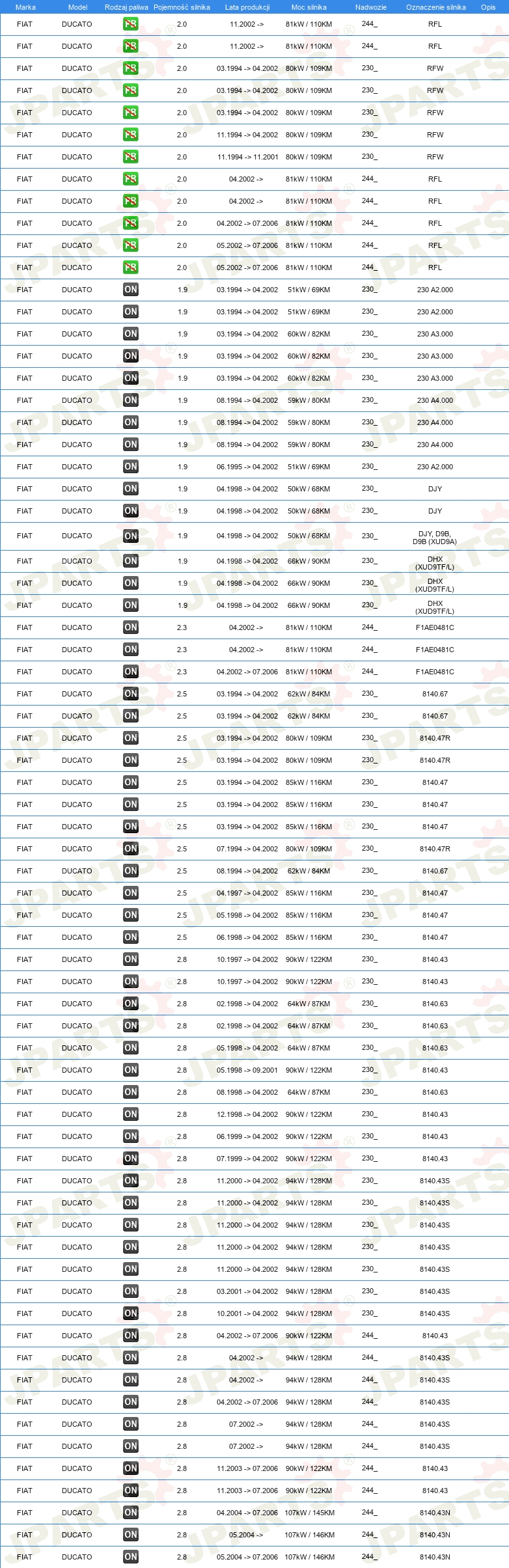This screenshot has height=1568, width=509.
Task: Click the ON icon in the 04.2002 -> 07.2006 90kW / 122KM row
Action: pyautogui.click(x=131, y=1336)
